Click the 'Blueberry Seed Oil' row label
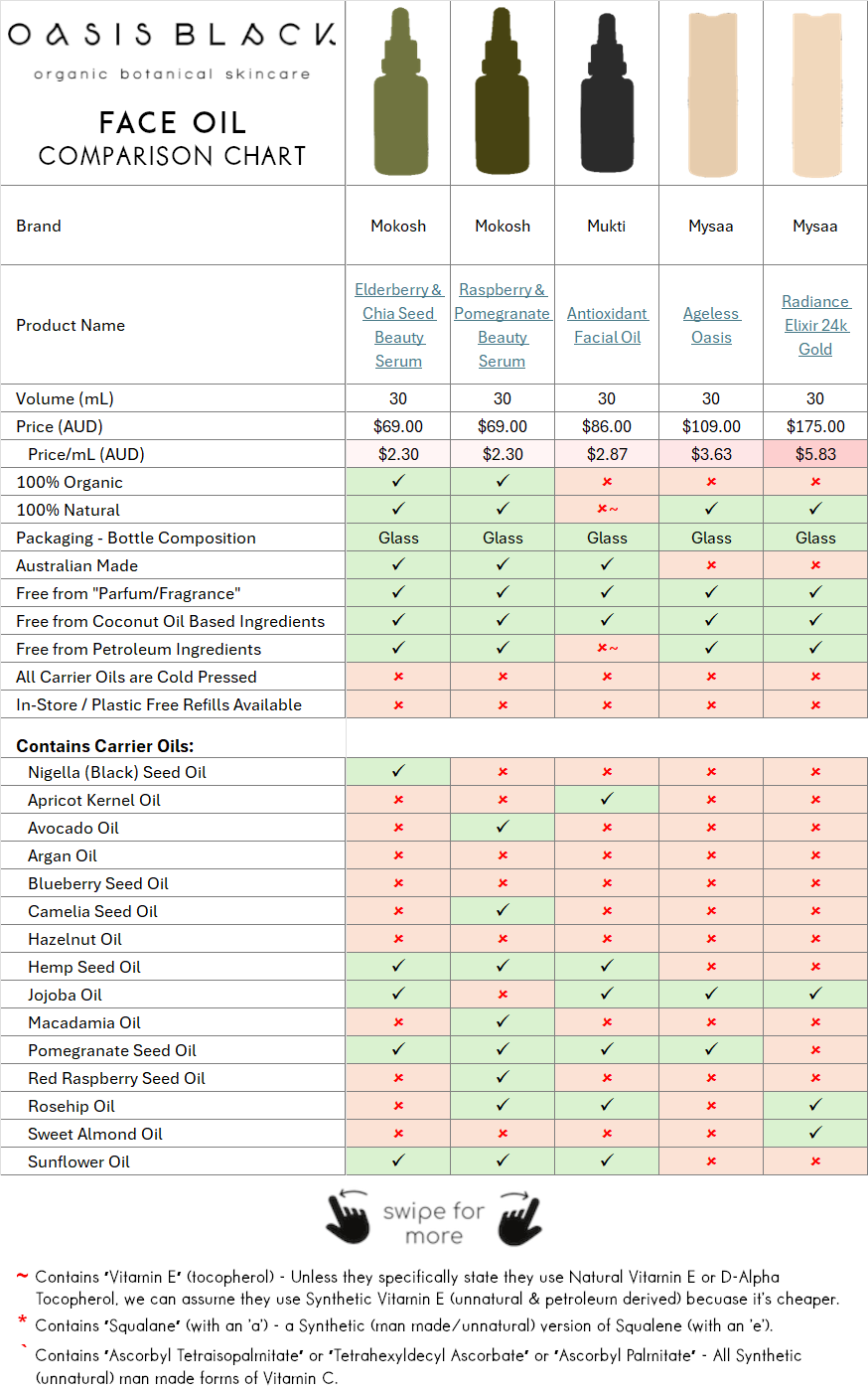Screen dimensions: 868x1391 pos(98,883)
